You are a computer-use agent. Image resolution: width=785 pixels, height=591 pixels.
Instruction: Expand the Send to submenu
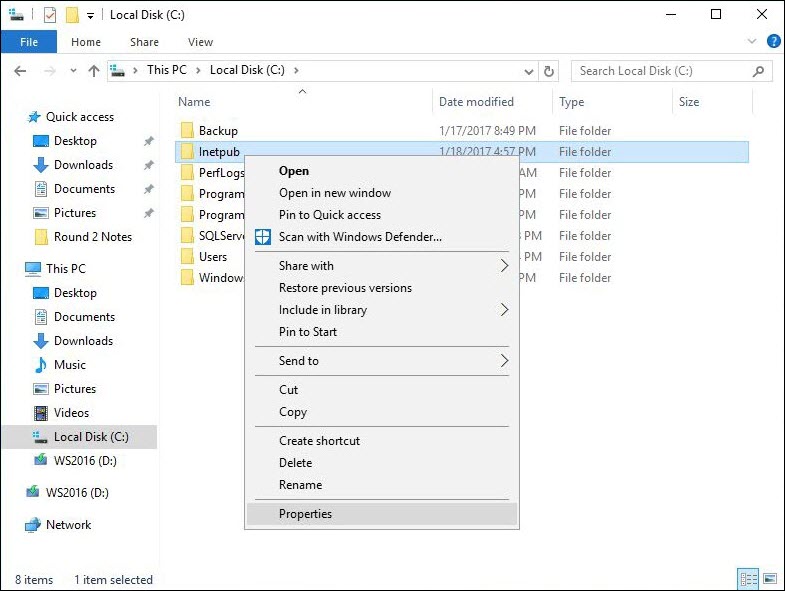coord(504,361)
